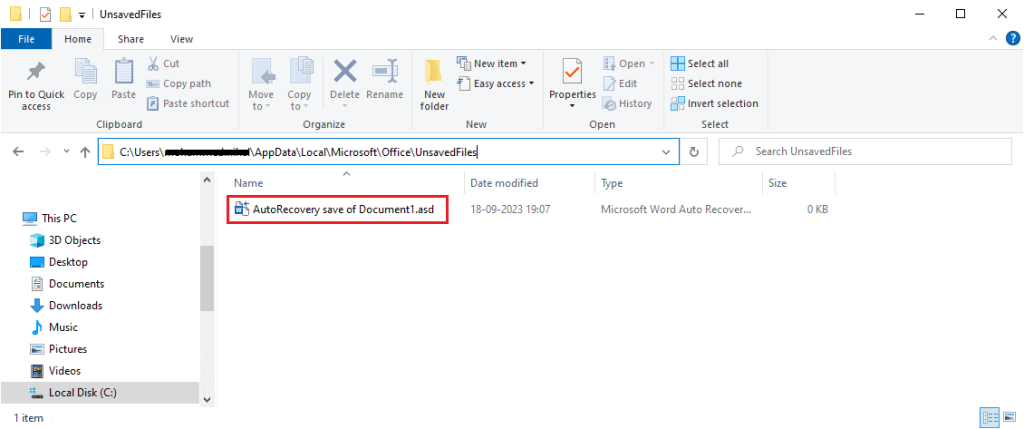Choose Paste shortcut in Clipboard group
The width and height of the screenshot is (1024, 429).
(188, 103)
